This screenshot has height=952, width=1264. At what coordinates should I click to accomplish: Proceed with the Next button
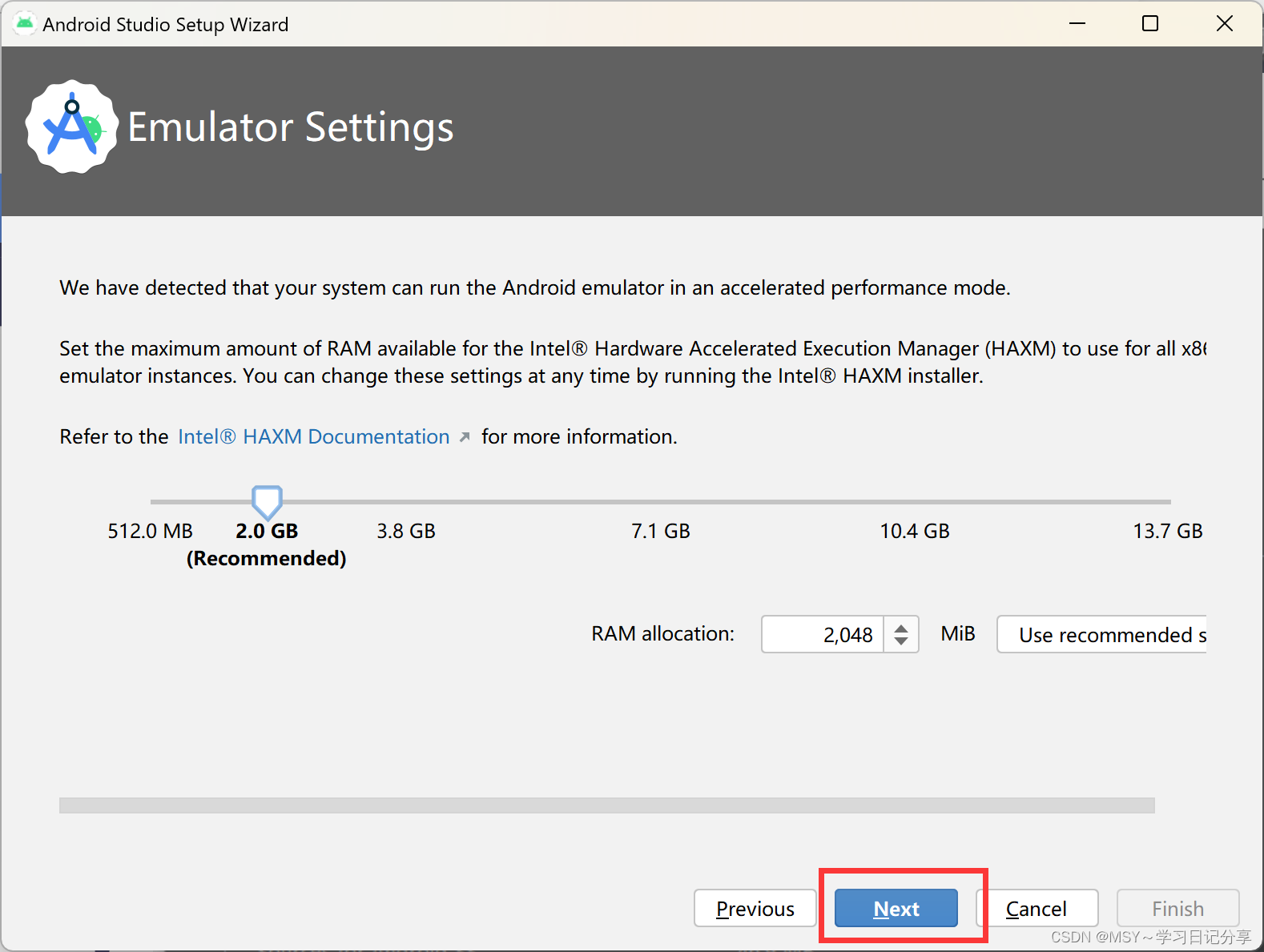pos(896,908)
